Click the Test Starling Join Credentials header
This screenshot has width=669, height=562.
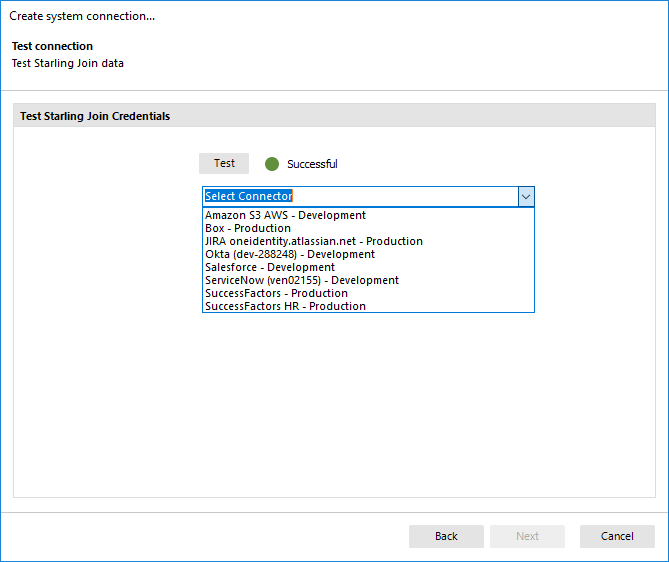pos(95,116)
